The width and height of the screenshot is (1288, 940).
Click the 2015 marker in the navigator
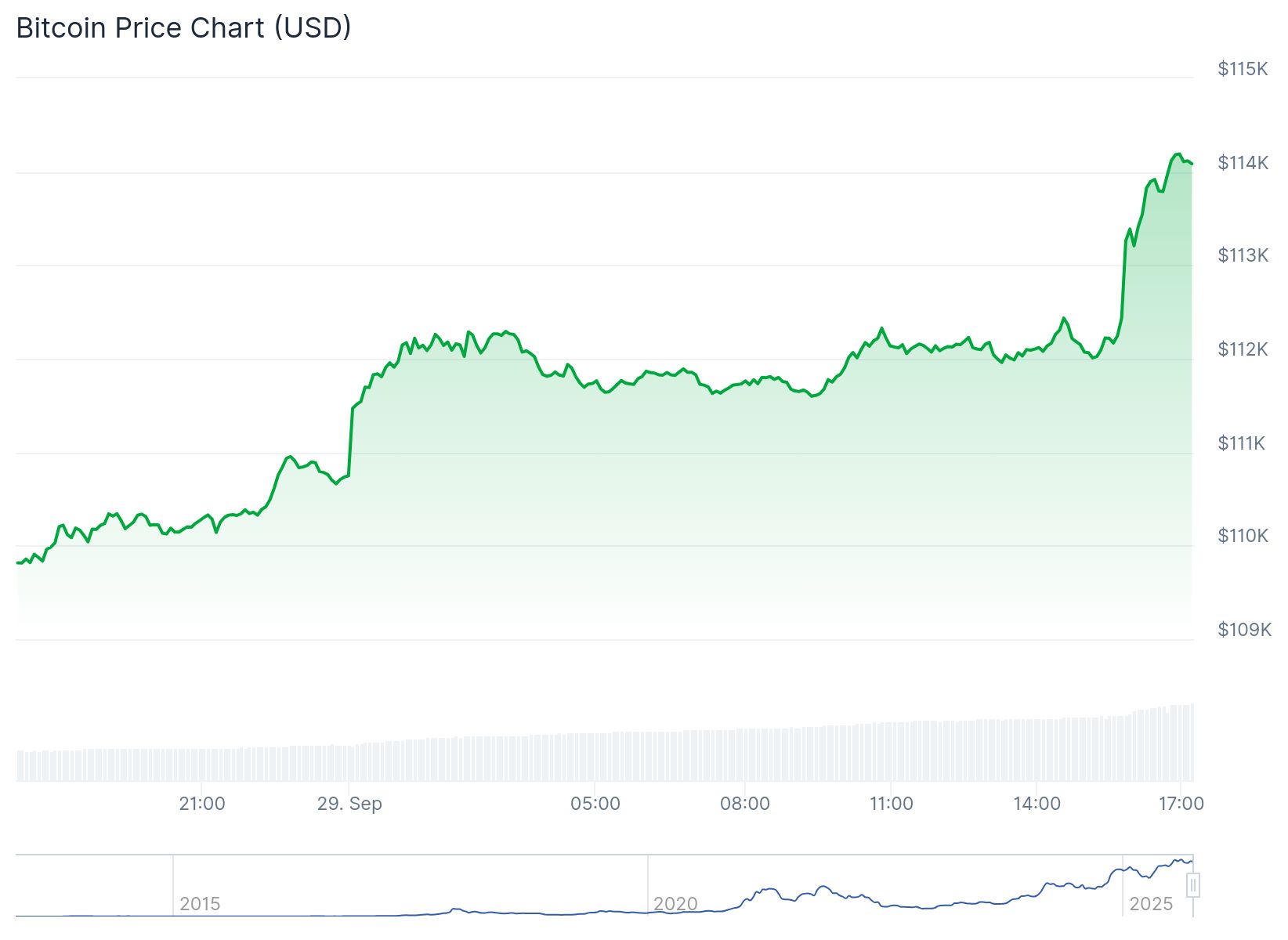tap(200, 904)
